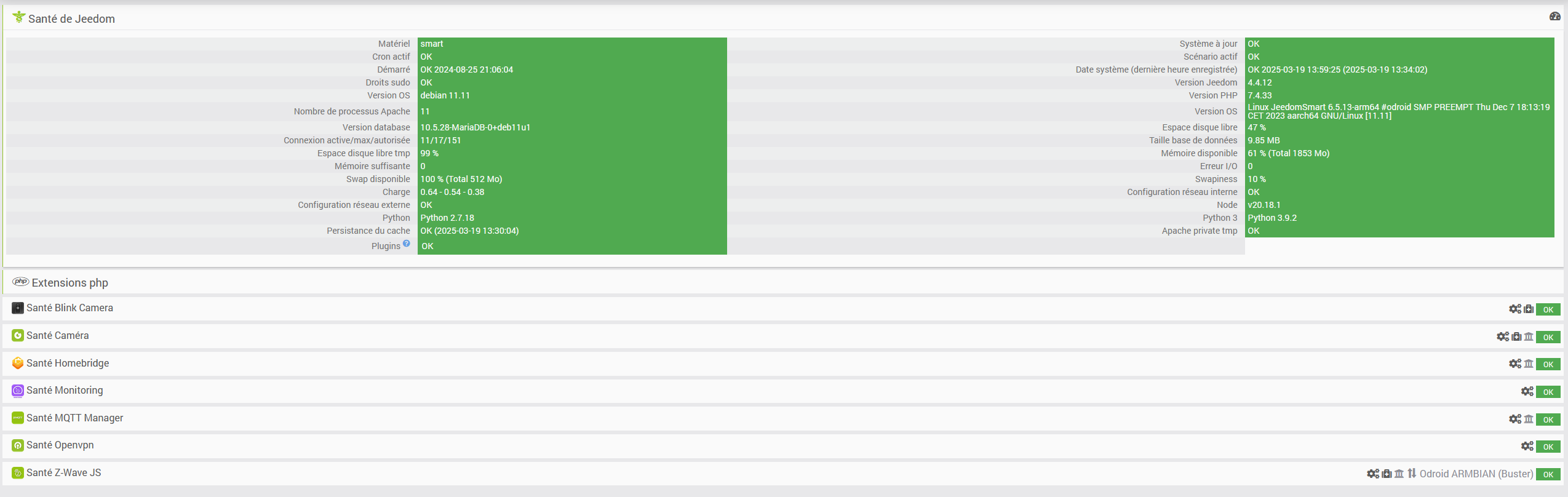This screenshot has height=497, width=1568.
Task: Open the Santé Openvpn section header
Action: [x=60, y=445]
